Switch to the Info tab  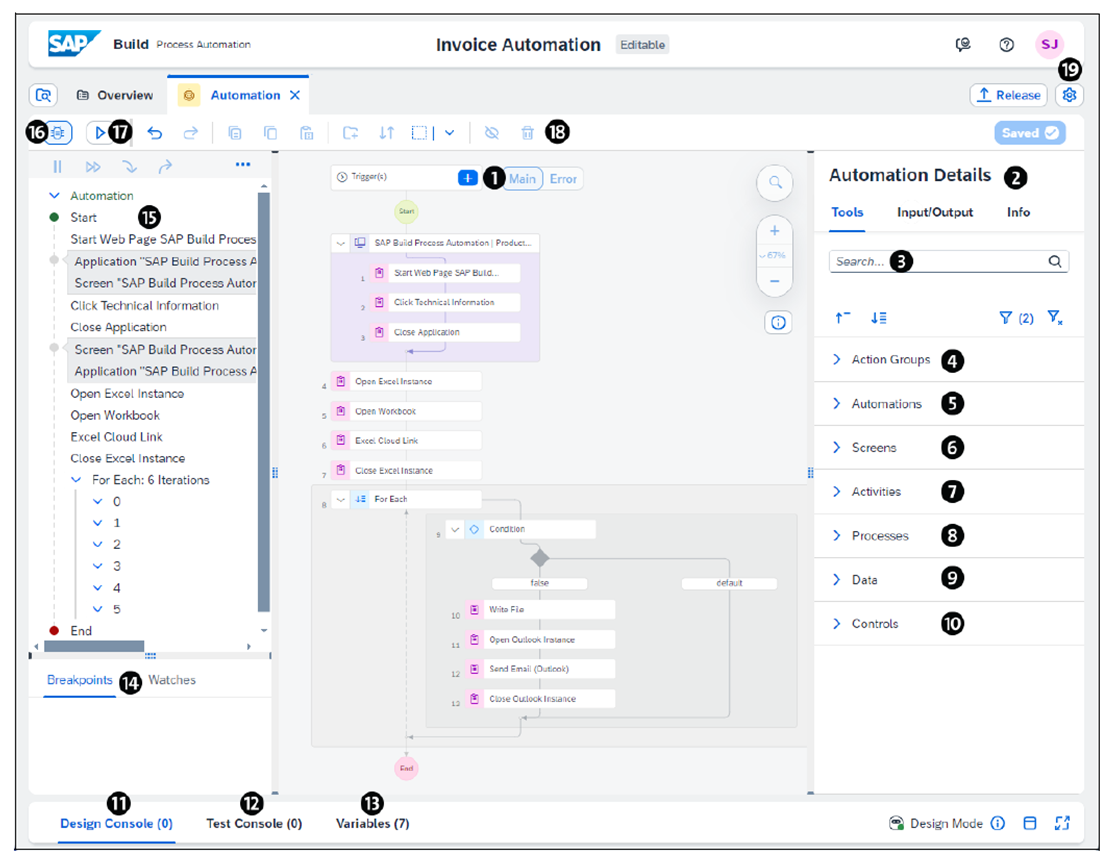[x=1018, y=212]
